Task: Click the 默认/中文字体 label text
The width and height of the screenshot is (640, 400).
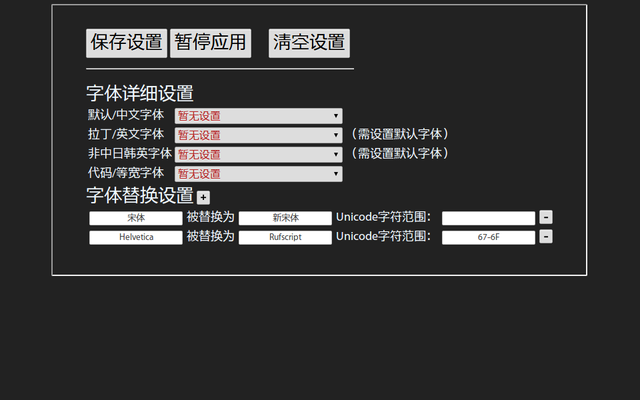Action: point(126,115)
